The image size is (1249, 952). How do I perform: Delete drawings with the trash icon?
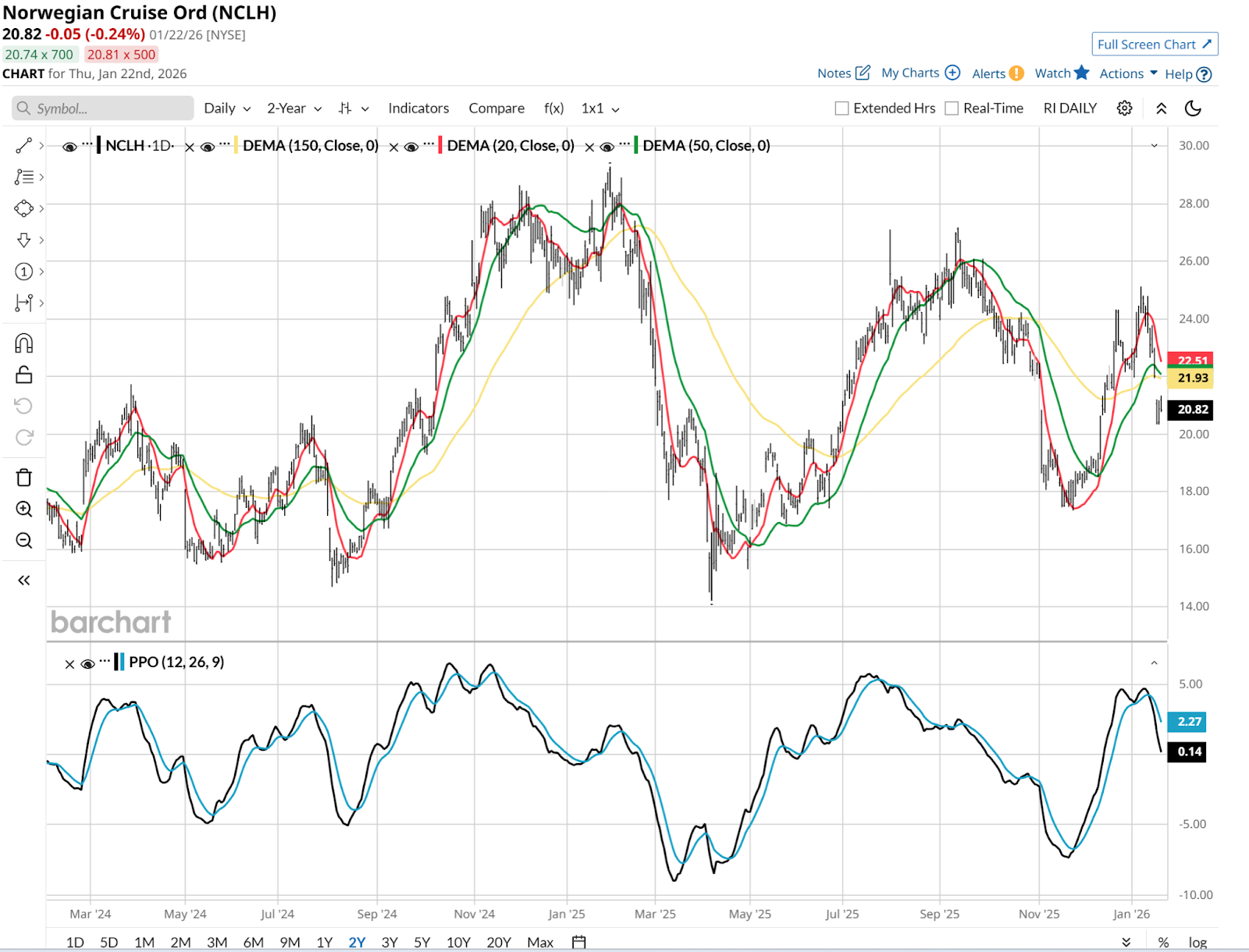pos(24,478)
